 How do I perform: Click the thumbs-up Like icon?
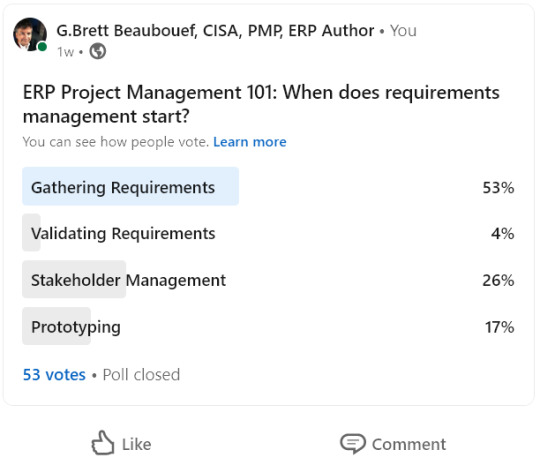pyautogui.click(x=103, y=443)
